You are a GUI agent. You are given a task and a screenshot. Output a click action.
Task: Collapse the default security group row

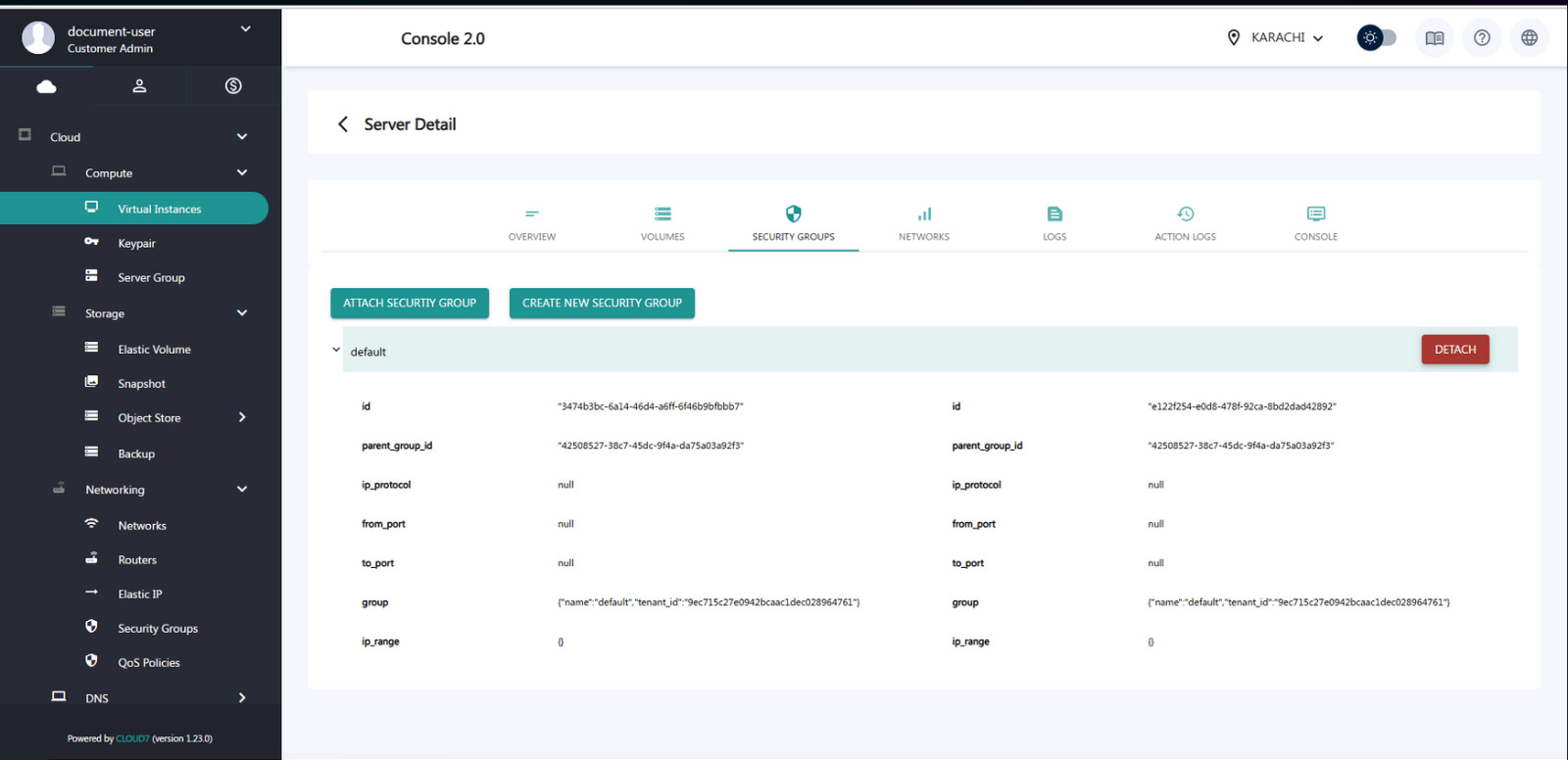click(x=336, y=350)
